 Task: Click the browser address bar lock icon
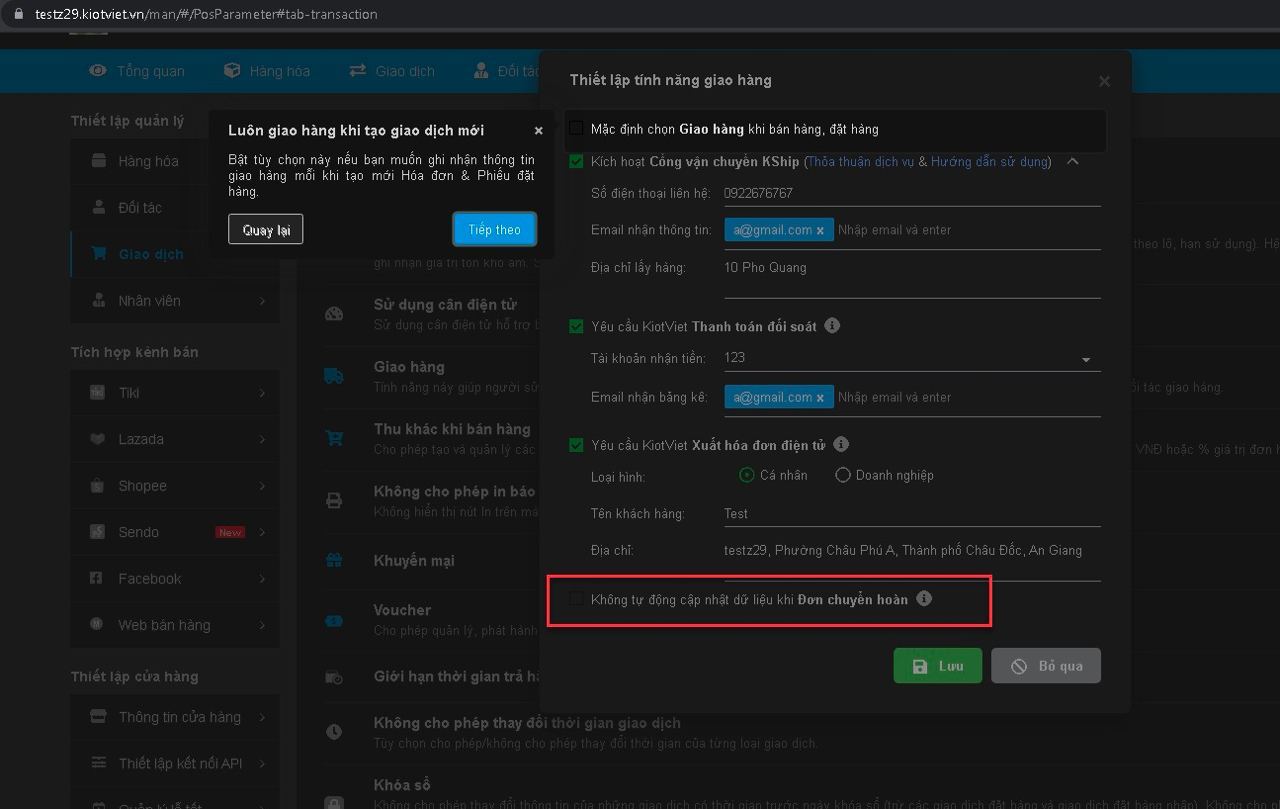click(x=16, y=14)
